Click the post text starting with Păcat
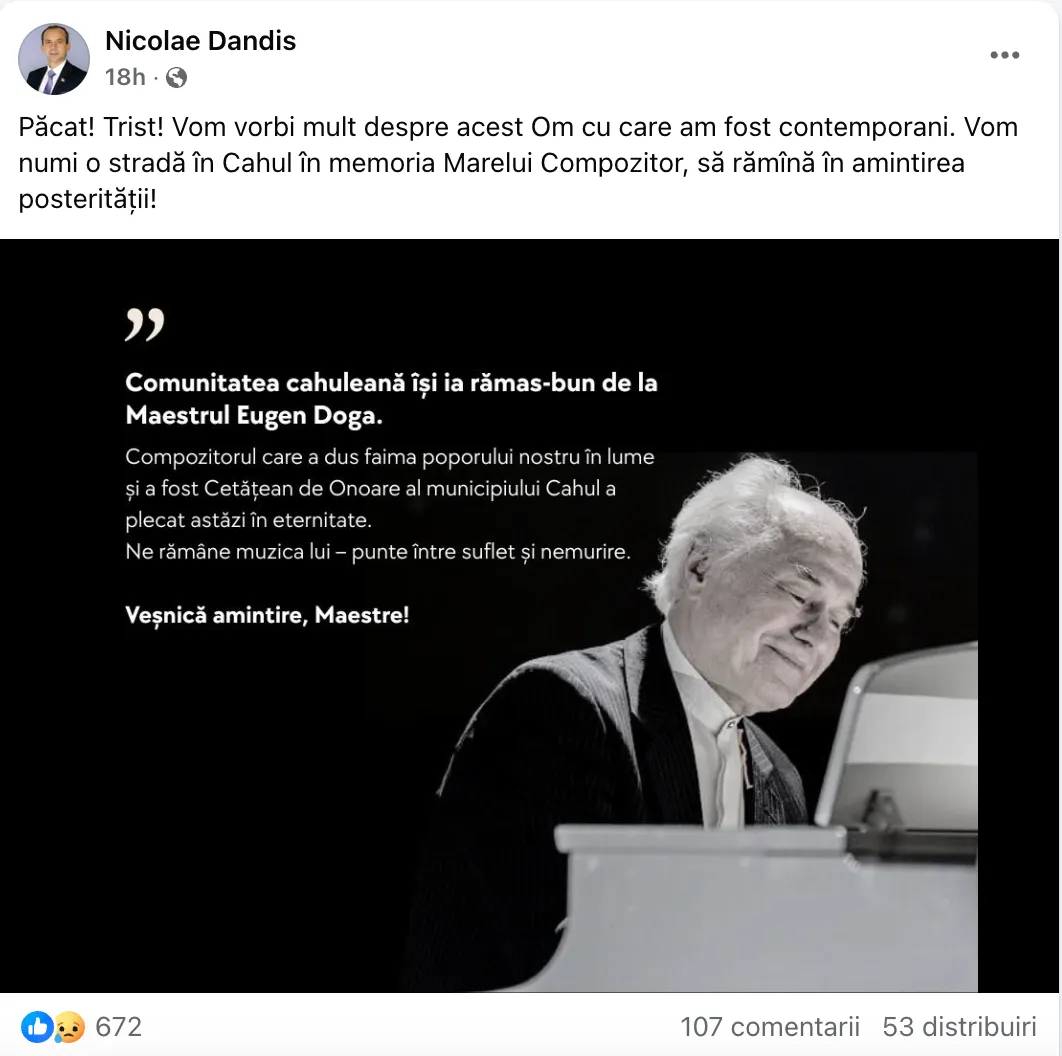Viewport: 1062px width, 1056px height. (518, 163)
